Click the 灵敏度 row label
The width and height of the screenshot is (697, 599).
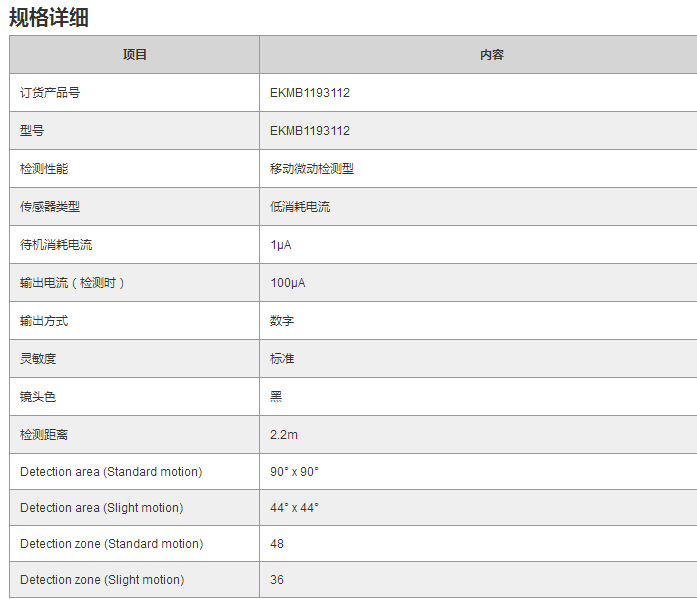coord(38,358)
